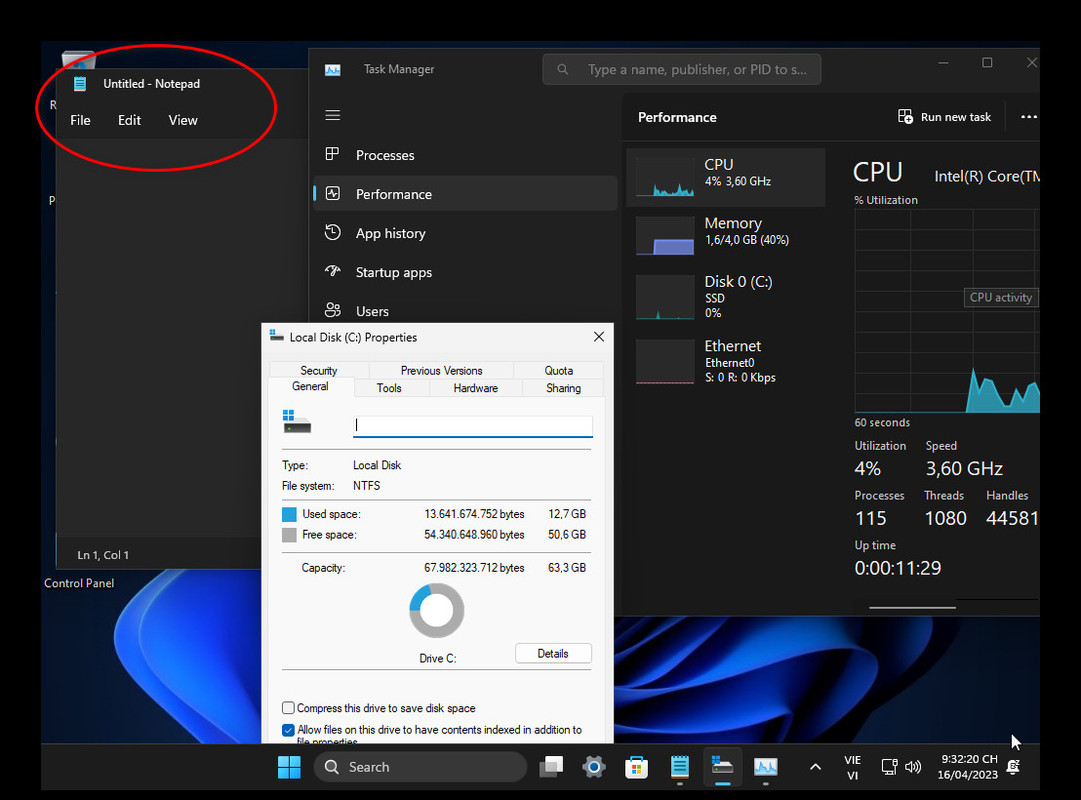Open the Hardware tab in Properties

point(476,388)
